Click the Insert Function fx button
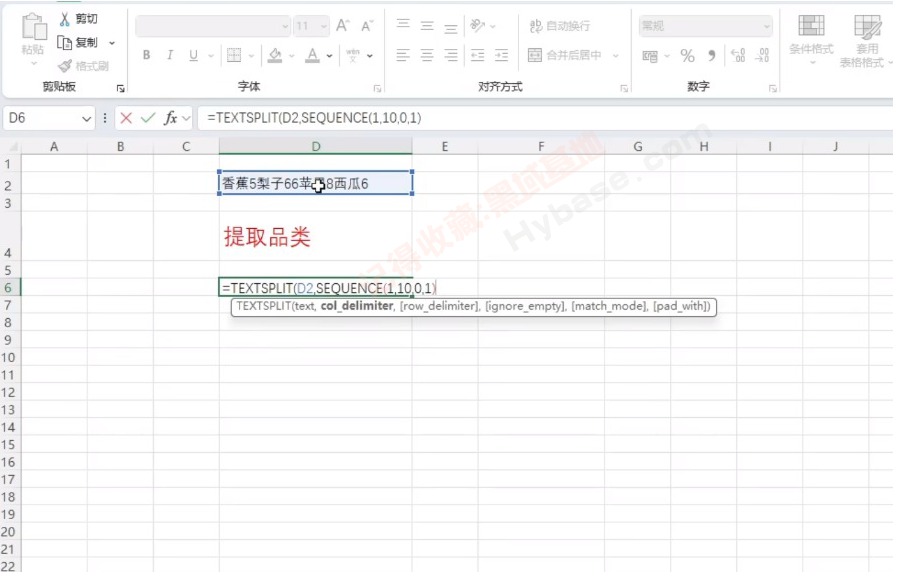This screenshot has height=586, width=898. click(x=170, y=118)
